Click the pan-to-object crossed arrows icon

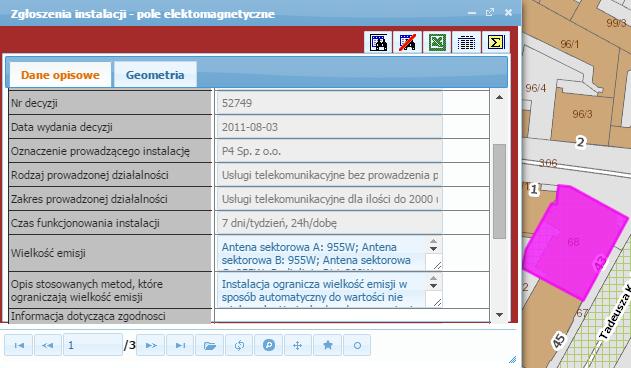(x=298, y=345)
